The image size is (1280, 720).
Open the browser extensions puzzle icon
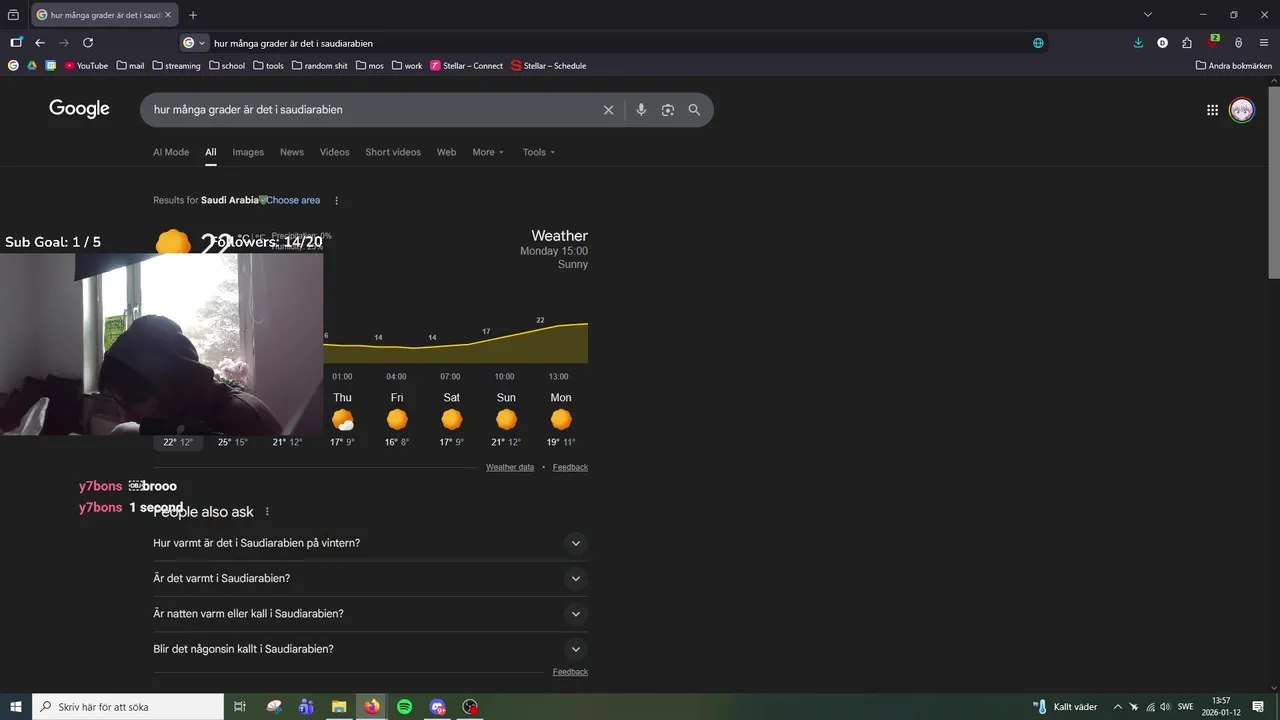click(x=1187, y=43)
